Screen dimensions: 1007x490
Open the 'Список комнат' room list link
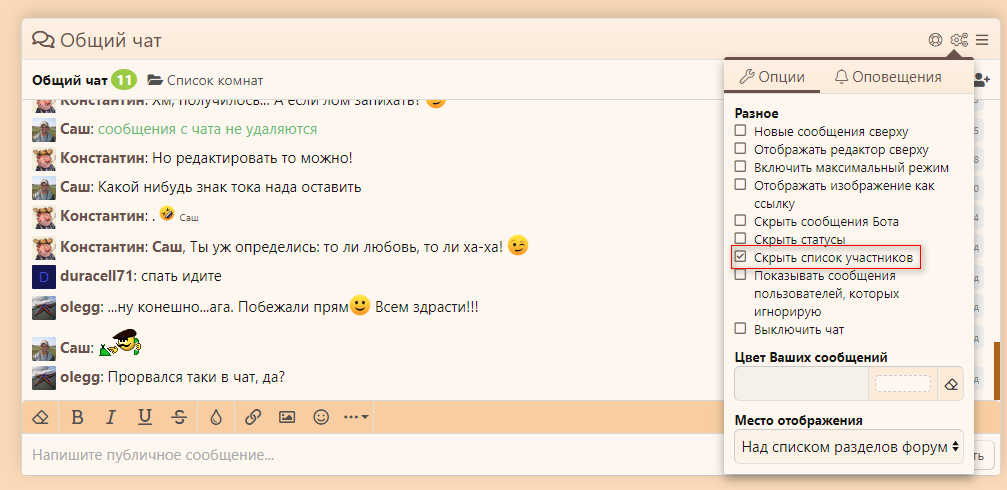[x=205, y=80]
